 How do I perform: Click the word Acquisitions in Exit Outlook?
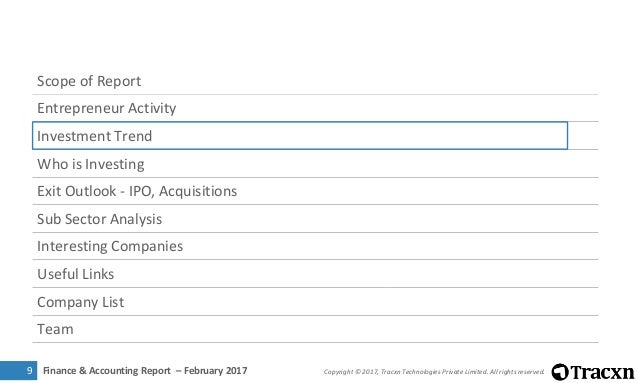click(198, 191)
